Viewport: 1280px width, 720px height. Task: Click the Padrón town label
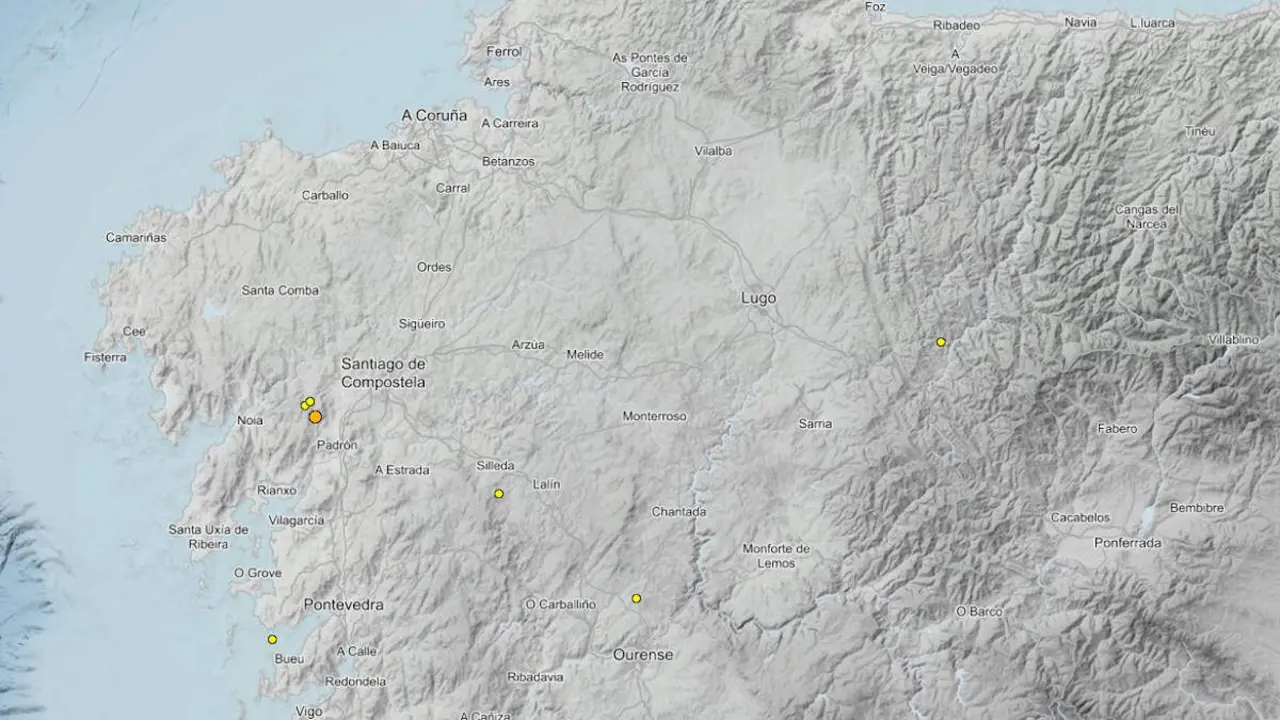(337, 444)
